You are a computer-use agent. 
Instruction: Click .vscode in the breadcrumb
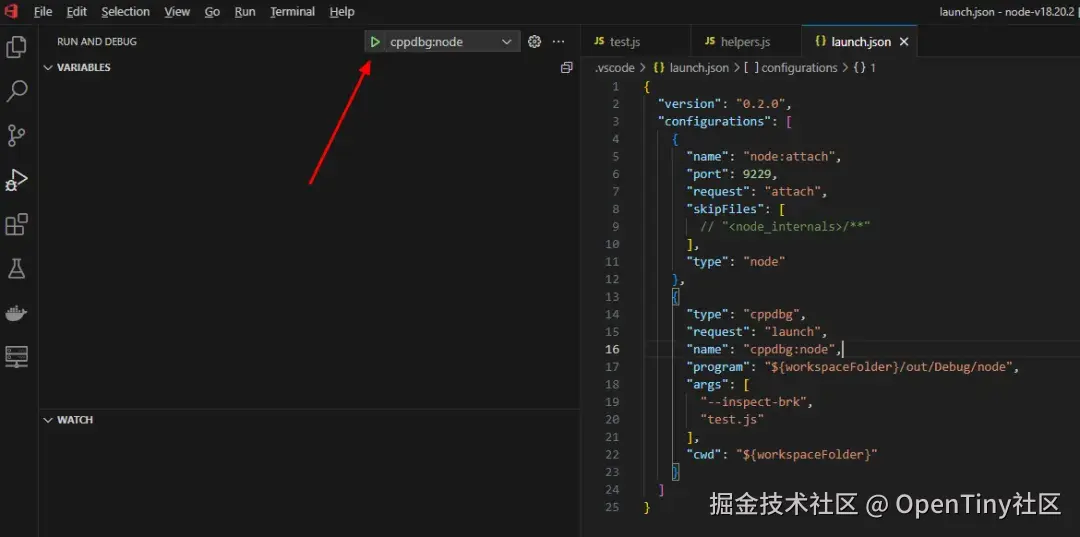(614, 67)
